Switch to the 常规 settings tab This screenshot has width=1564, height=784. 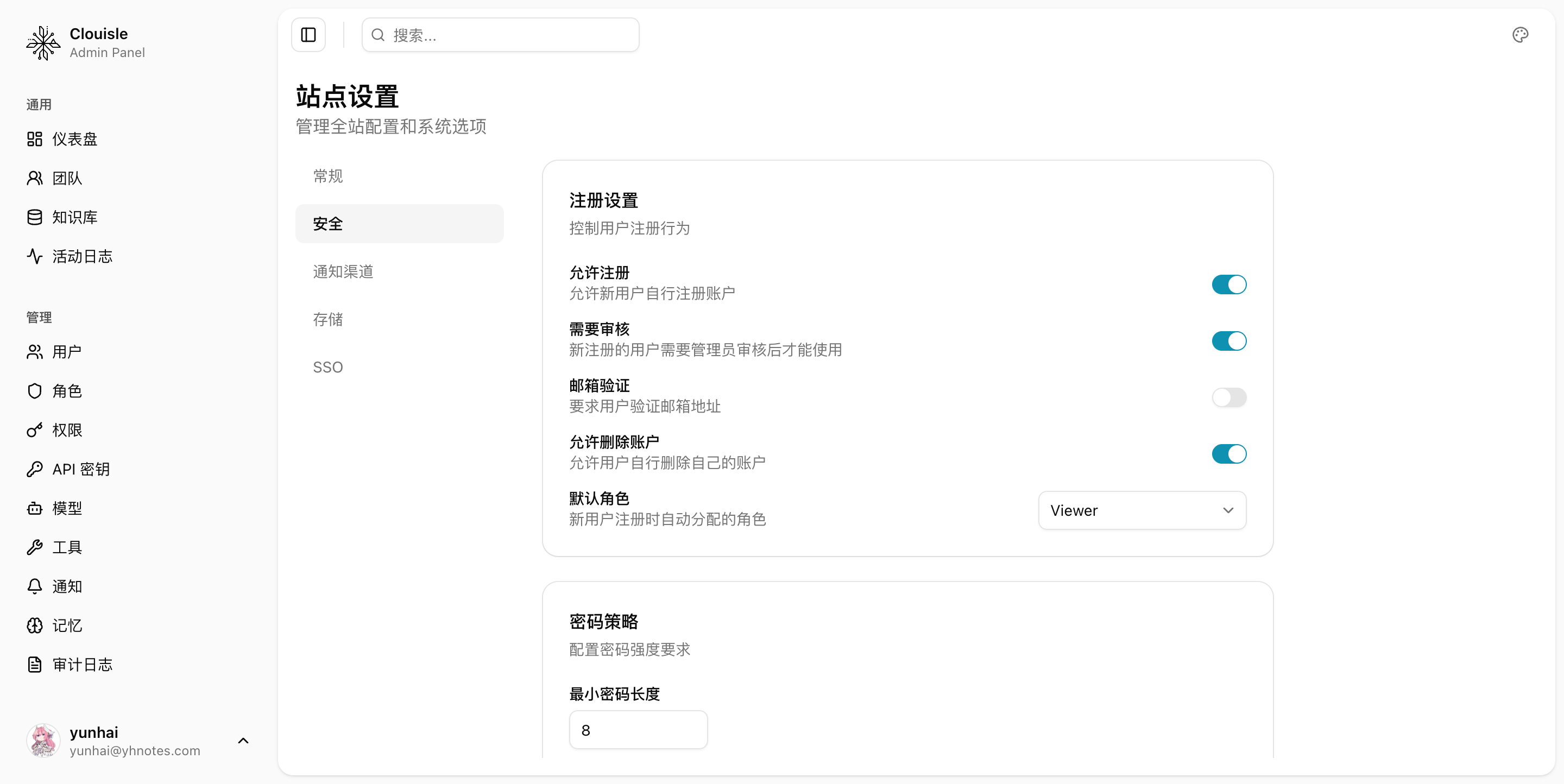(328, 176)
